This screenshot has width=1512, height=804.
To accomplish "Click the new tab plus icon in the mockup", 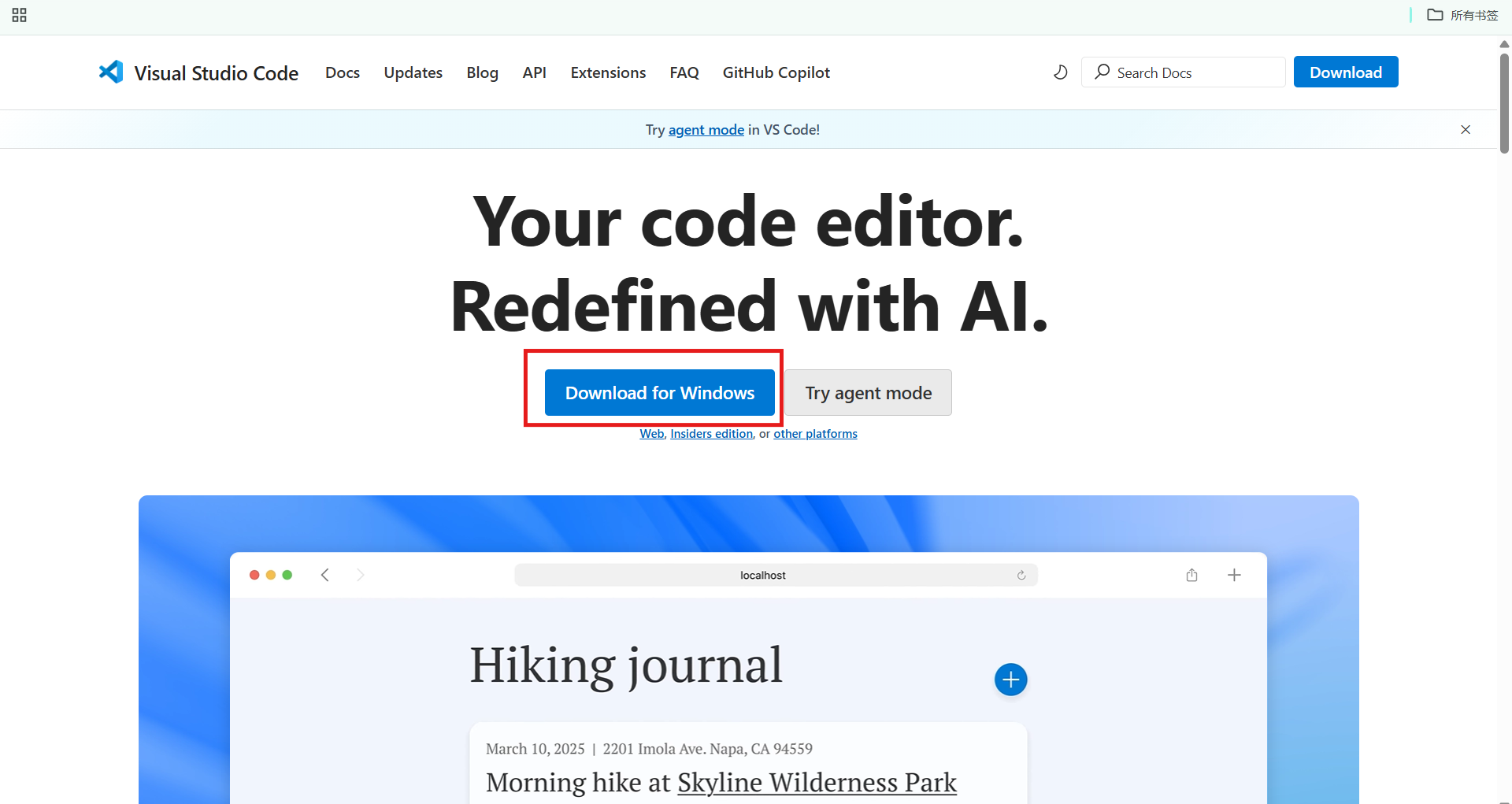I will tap(1234, 575).
